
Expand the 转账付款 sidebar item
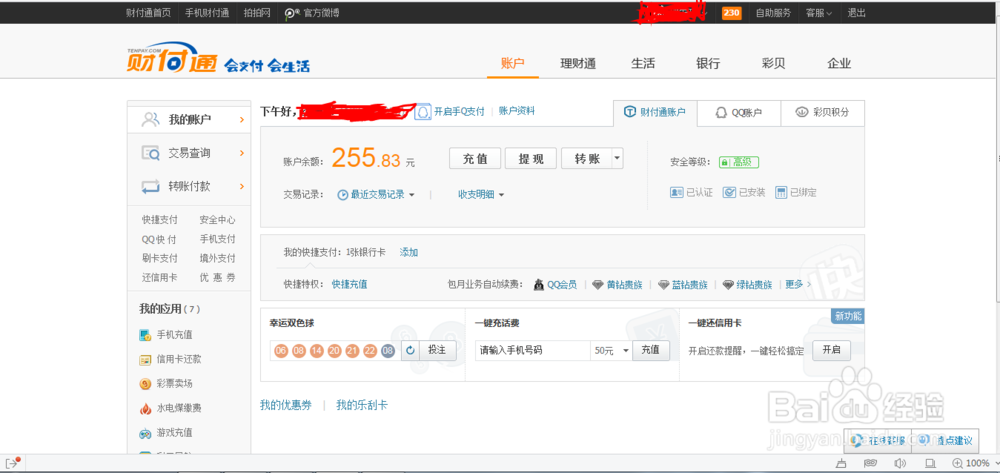pyautogui.click(x=241, y=187)
